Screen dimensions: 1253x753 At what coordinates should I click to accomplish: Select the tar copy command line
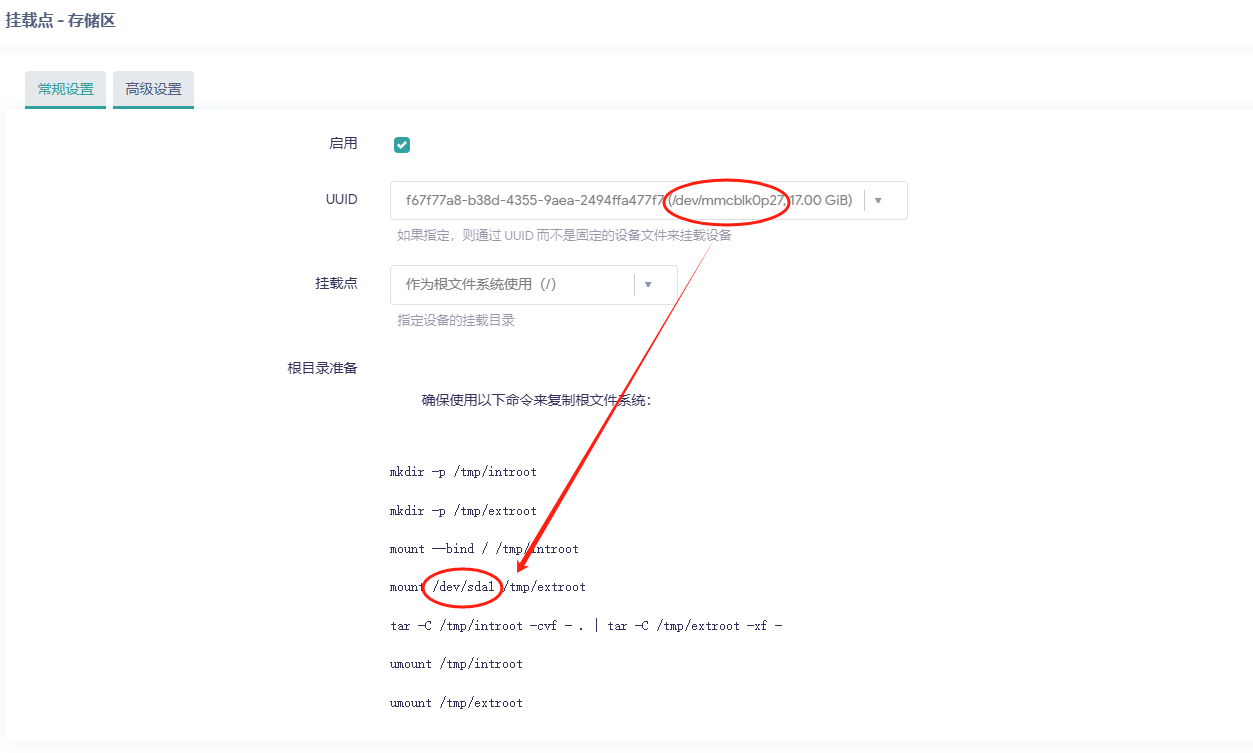pyautogui.click(x=585, y=625)
